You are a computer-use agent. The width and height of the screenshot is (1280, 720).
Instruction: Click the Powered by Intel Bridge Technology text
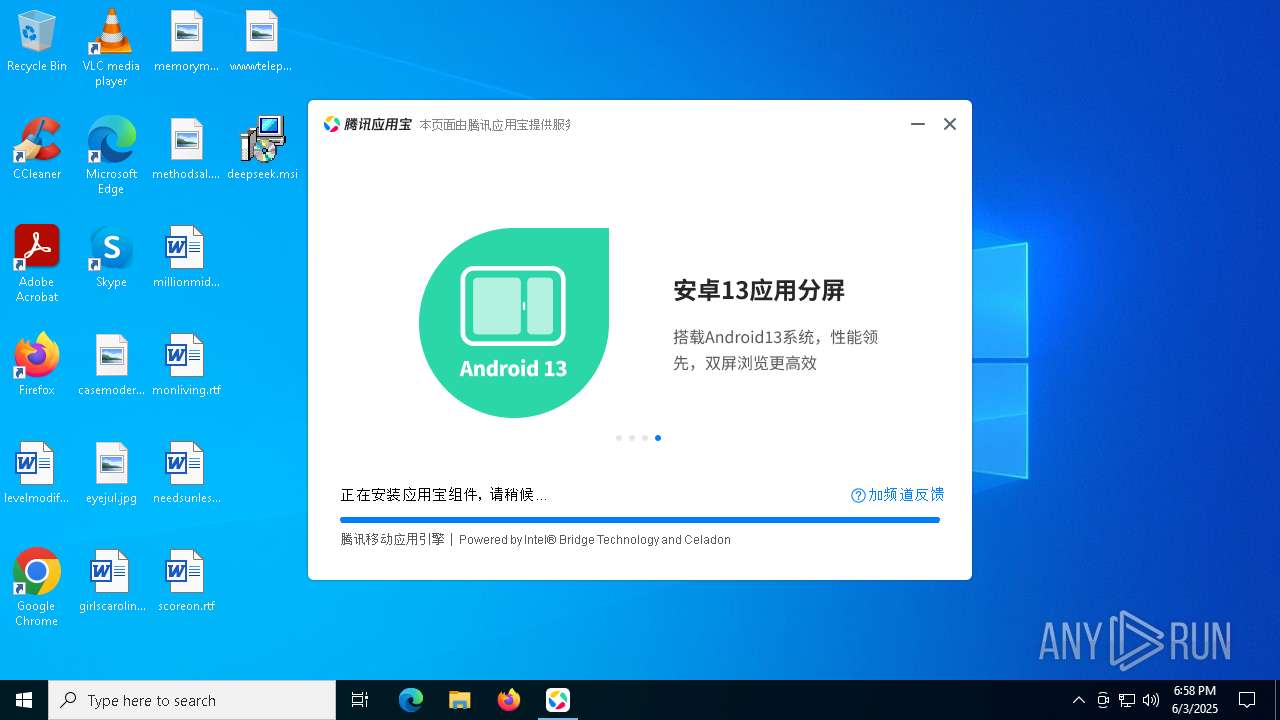click(x=595, y=540)
